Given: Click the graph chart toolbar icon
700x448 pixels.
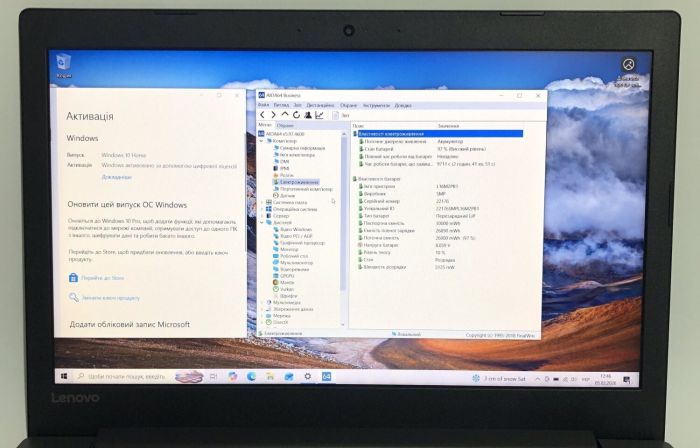Looking at the screenshot, I should tap(319, 115).
